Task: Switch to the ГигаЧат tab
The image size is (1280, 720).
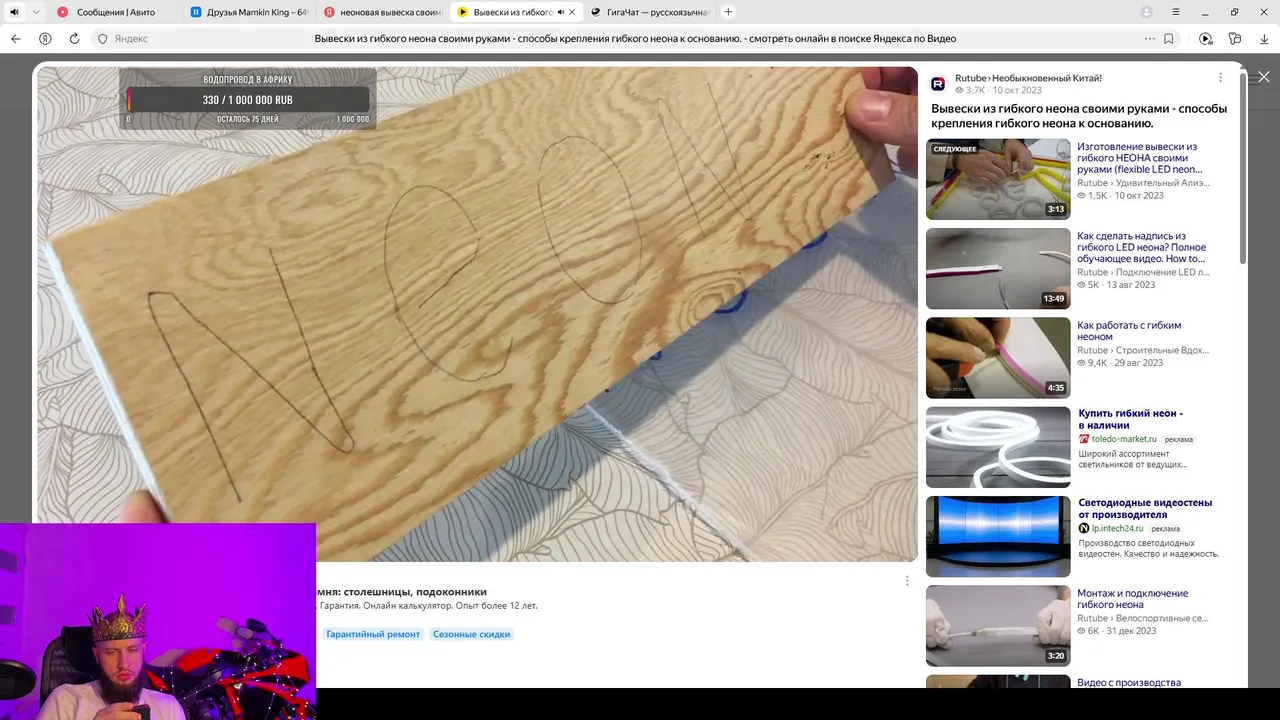Action: click(x=650, y=12)
